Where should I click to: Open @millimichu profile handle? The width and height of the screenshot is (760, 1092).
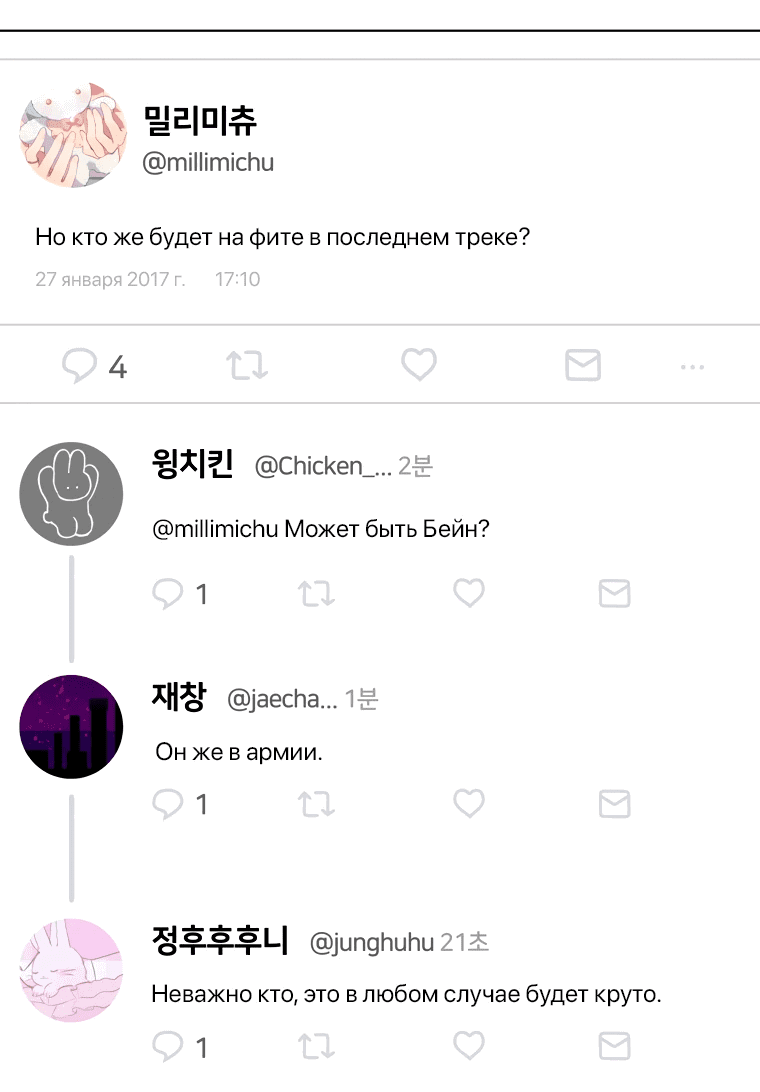pyautogui.click(x=208, y=162)
